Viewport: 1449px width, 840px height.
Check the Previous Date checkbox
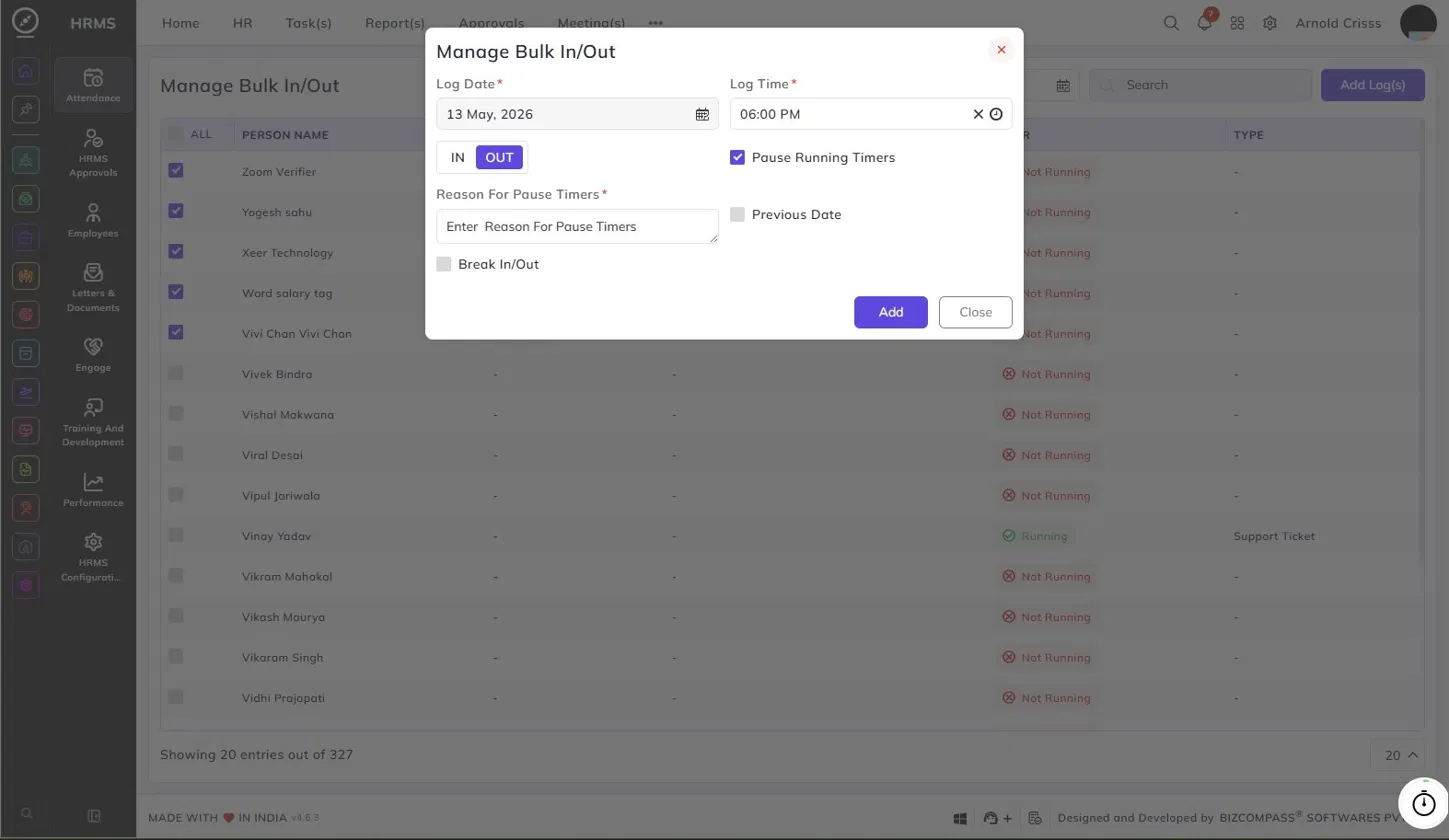pyautogui.click(x=737, y=214)
